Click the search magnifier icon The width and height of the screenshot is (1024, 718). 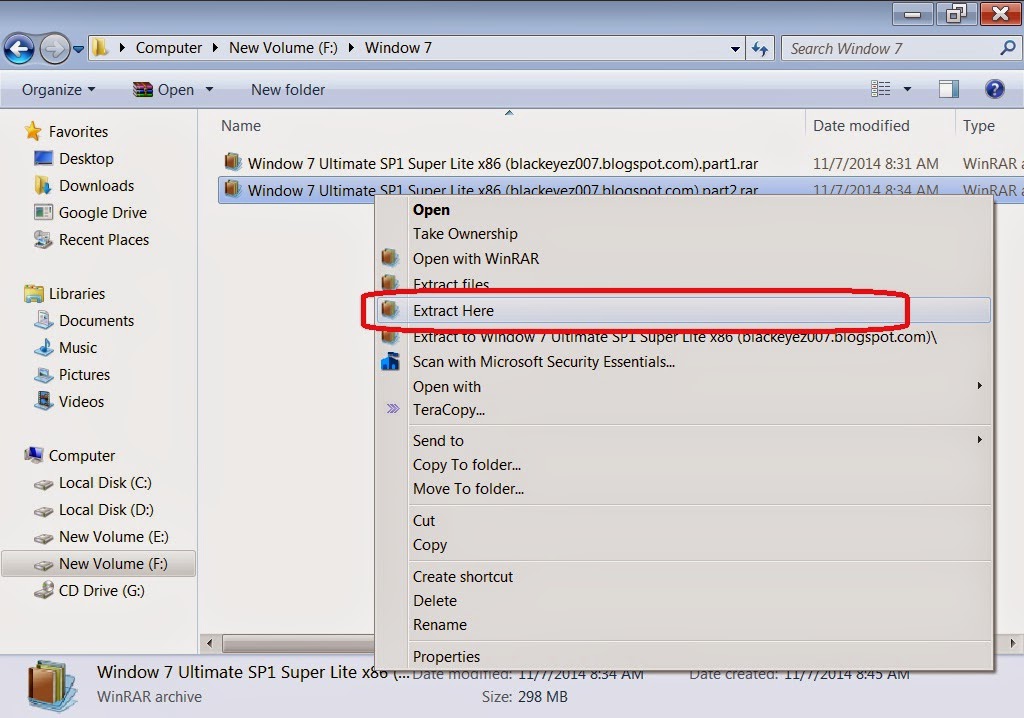click(x=1008, y=48)
